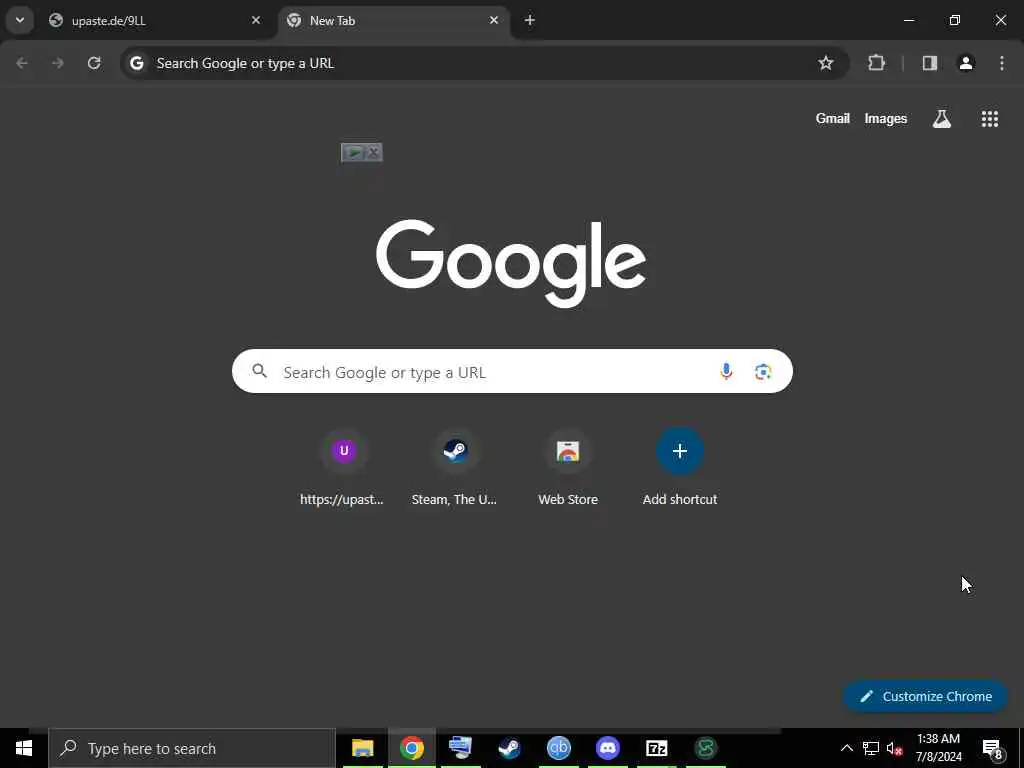Toggle the side panel icon

tap(929, 63)
